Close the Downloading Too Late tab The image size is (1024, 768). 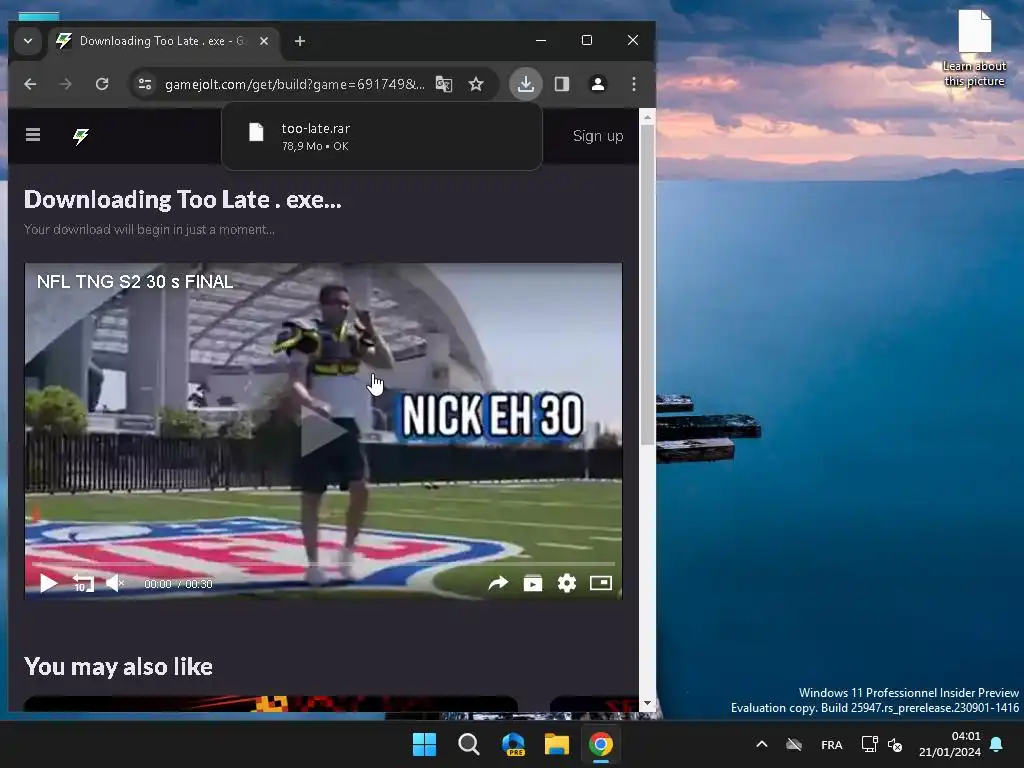coord(264,41)
